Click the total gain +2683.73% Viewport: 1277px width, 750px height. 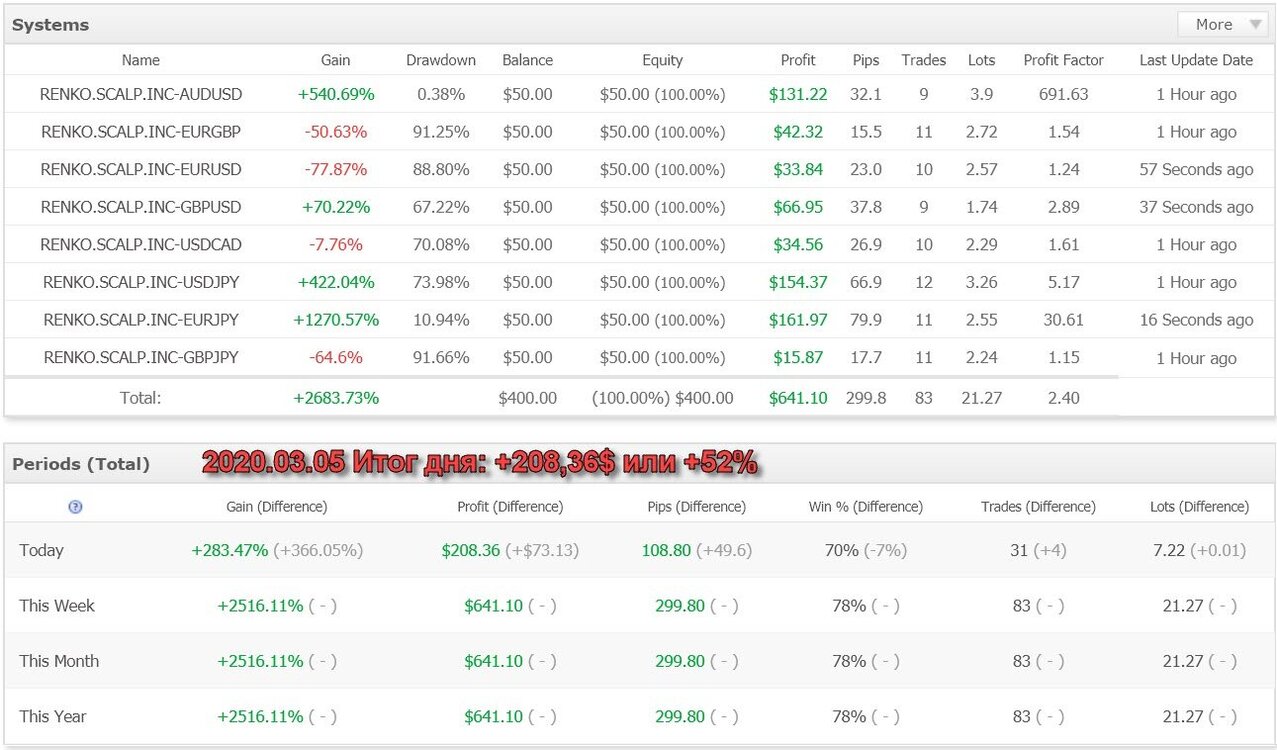pos(336,398)
